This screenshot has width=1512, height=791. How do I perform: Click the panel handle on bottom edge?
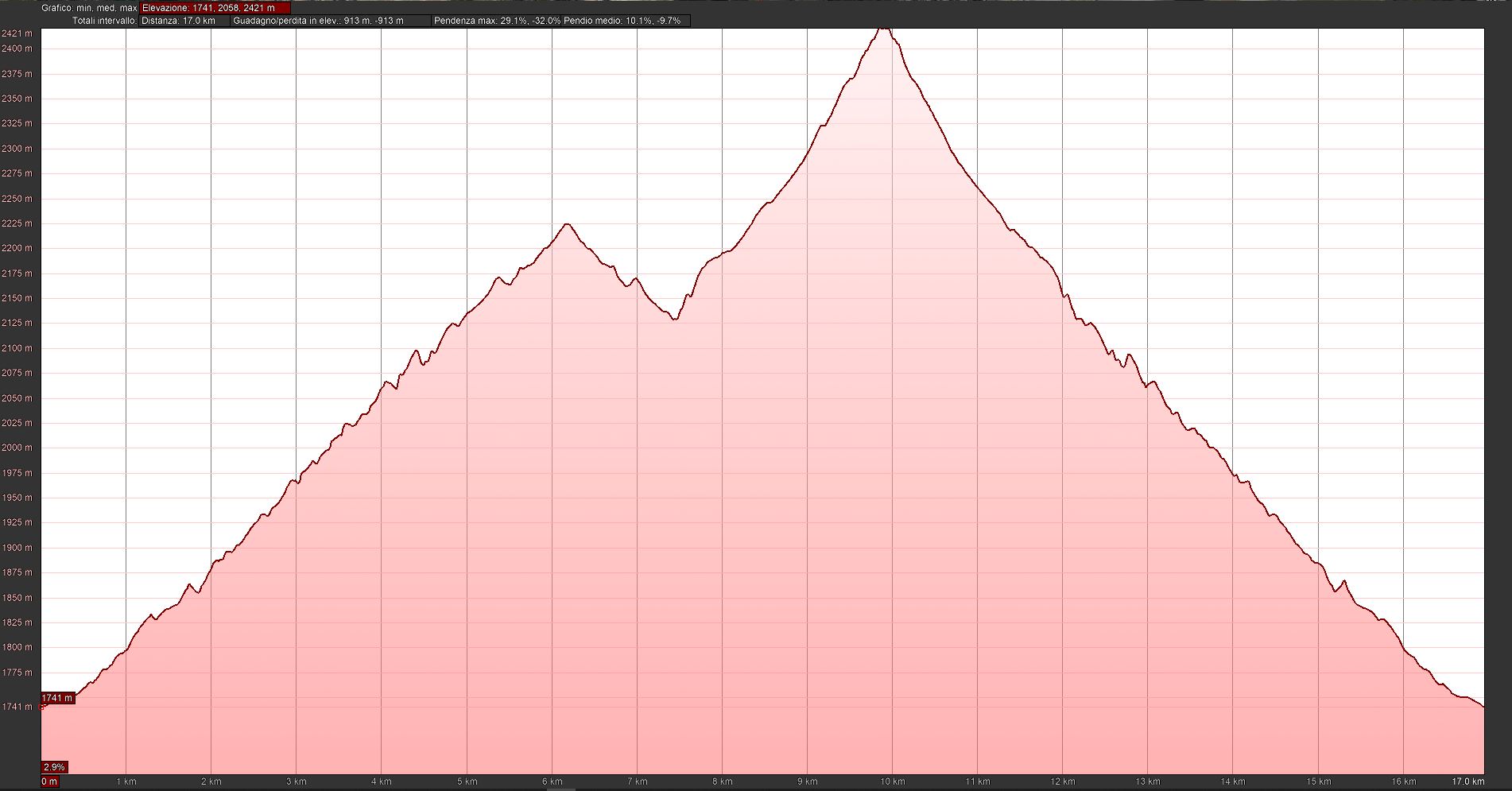point(561,789)
